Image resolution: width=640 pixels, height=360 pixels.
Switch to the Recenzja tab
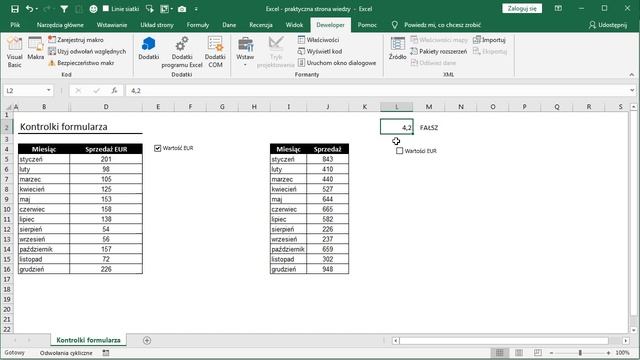[261, 25]
